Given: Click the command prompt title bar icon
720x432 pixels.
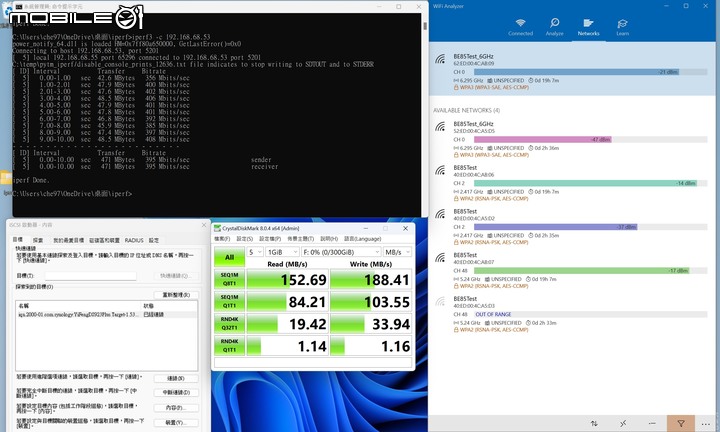Looking at the screenshot, I should (18, 6).
